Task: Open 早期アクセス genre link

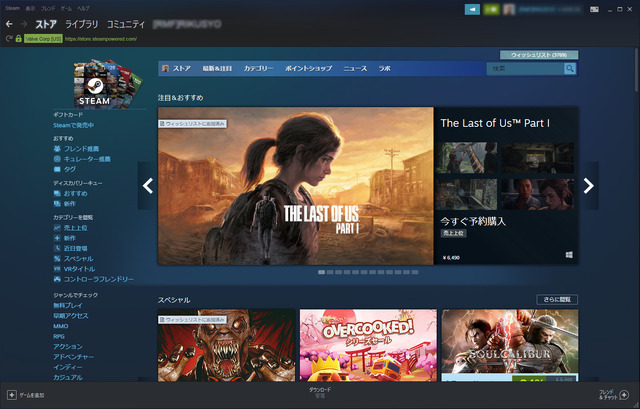Action: pos(71,316)
